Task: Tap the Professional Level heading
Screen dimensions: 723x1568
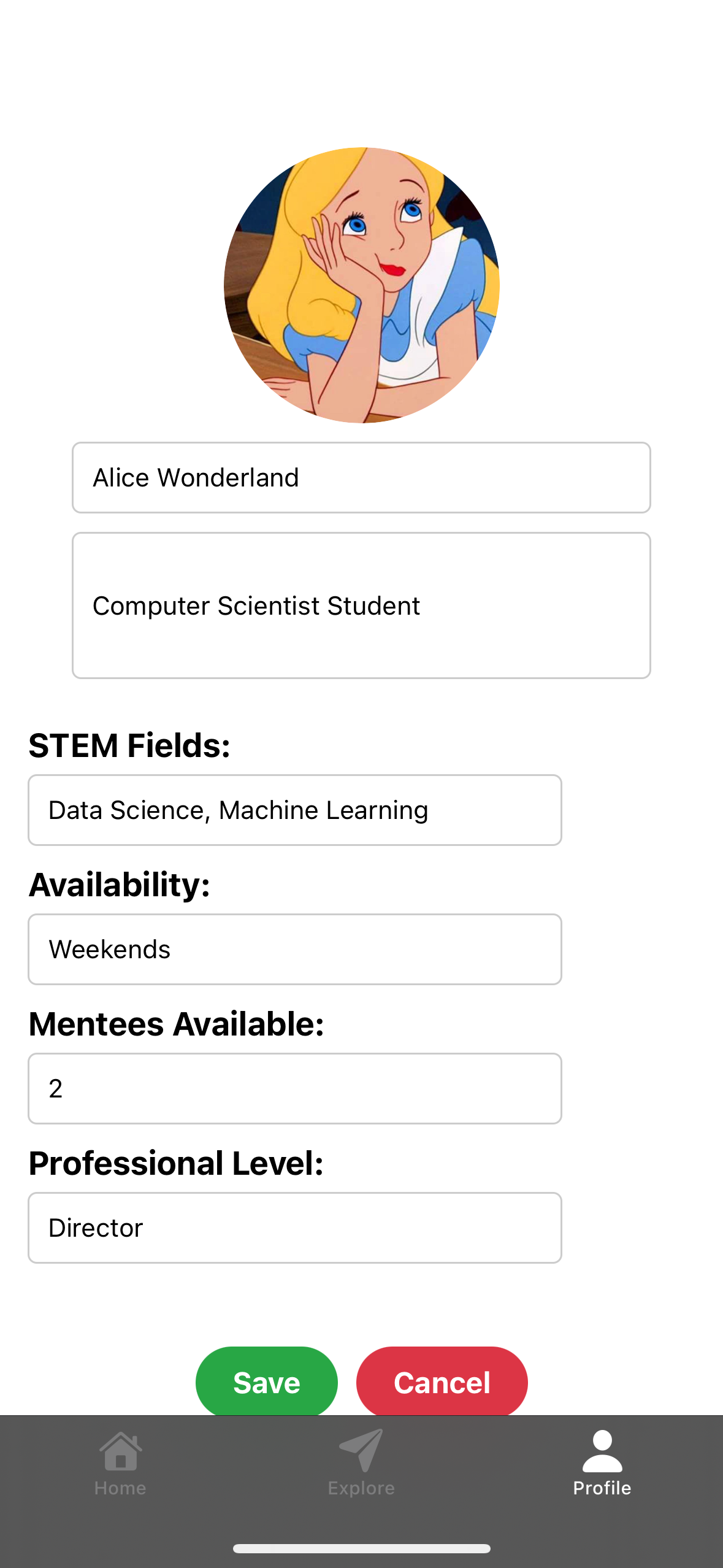Action: click(x=177, y=1164)
